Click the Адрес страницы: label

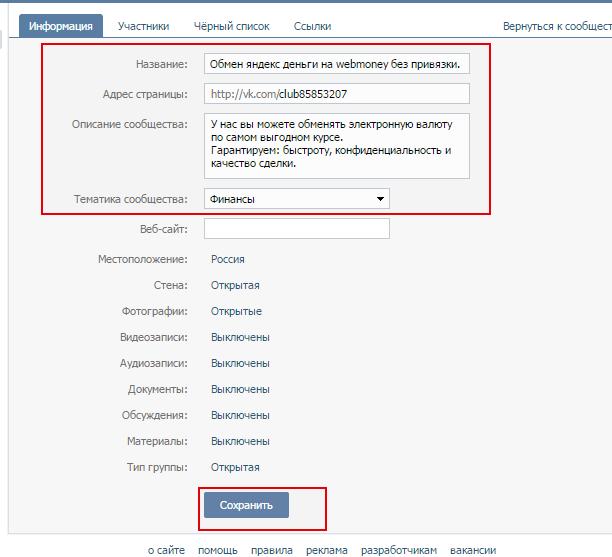[x=145, y=94]
